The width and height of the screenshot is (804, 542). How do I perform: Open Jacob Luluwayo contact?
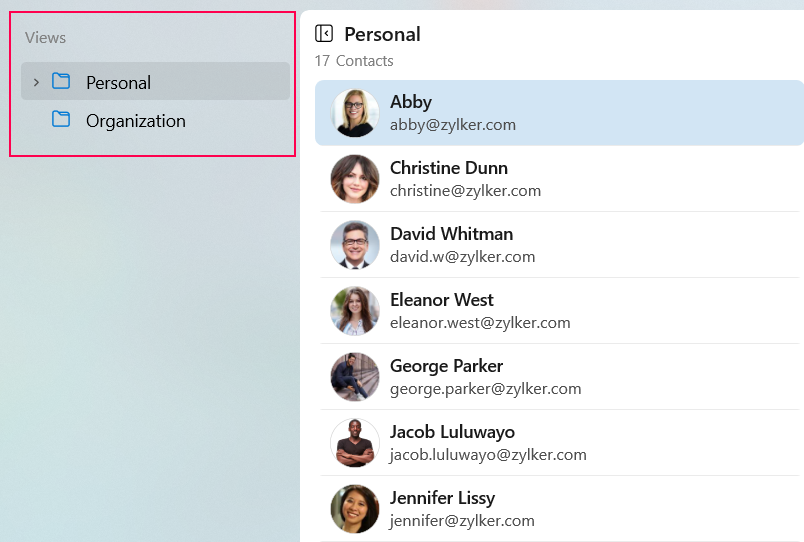tap(559, 443)
